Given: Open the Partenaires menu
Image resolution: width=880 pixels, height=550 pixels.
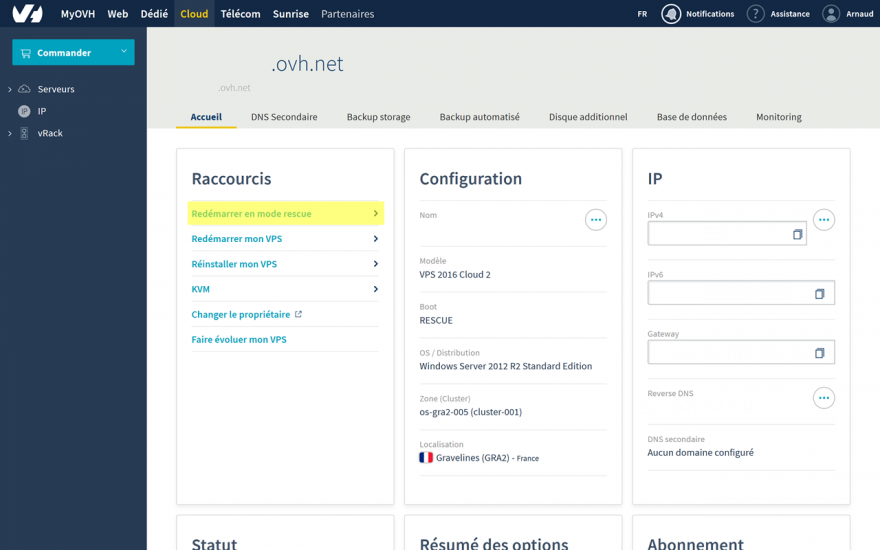Looking at the screenshot, I should [x=347, y=14].
